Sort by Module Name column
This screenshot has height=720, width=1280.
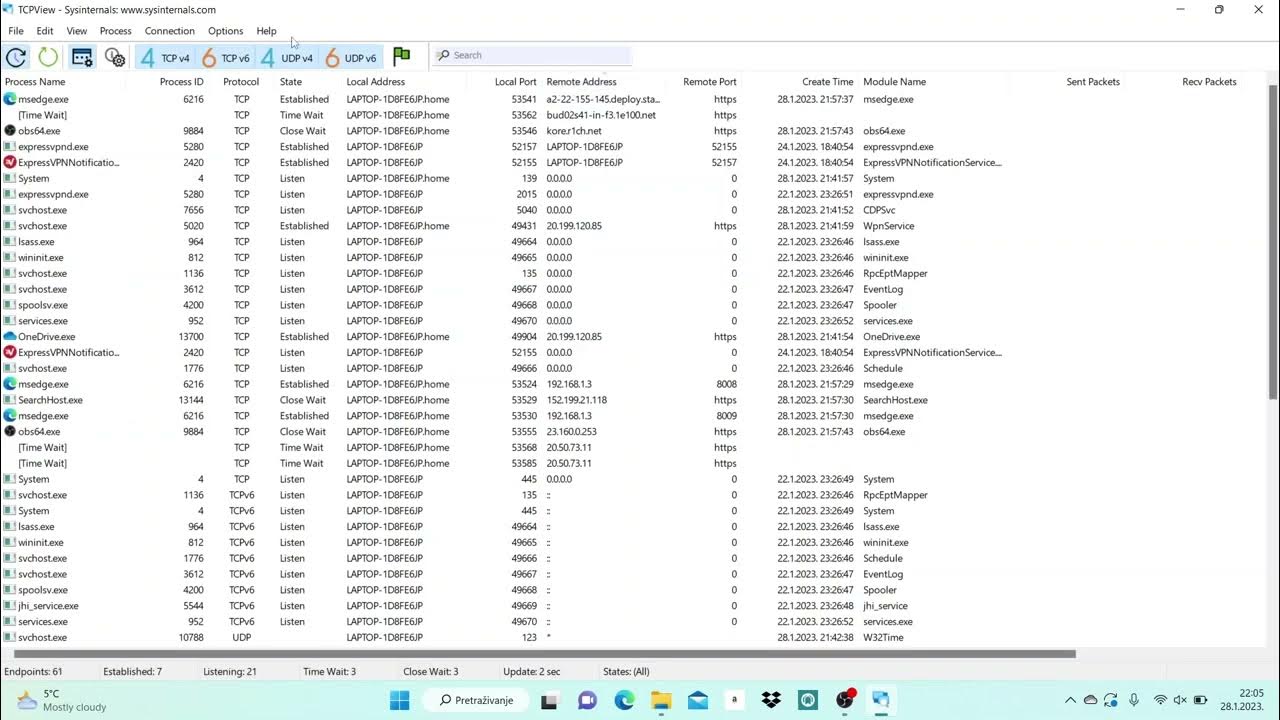894,82
